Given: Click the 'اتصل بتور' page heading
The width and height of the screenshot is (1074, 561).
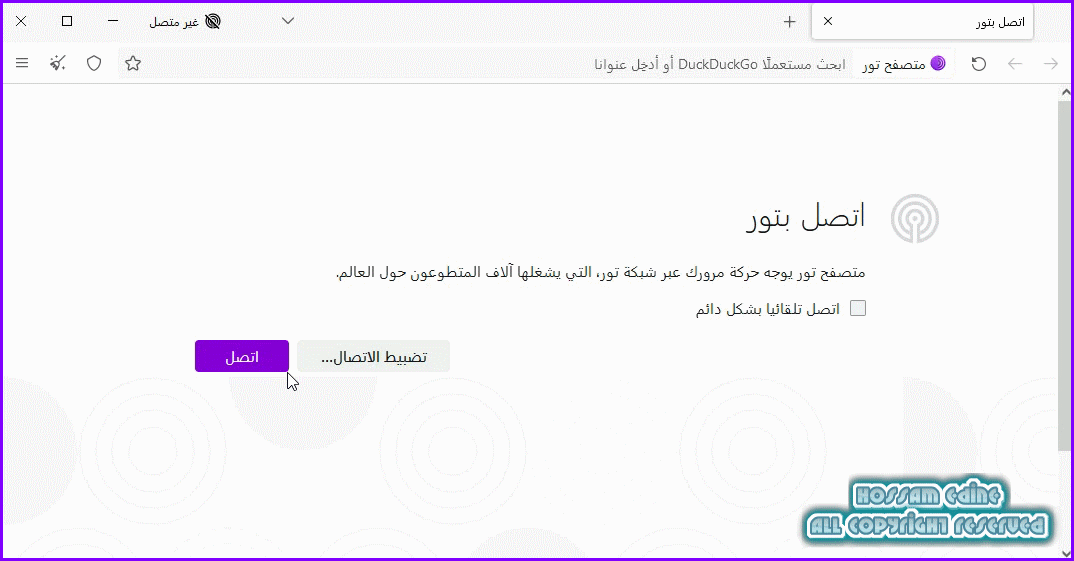Looking at the screenshot, I should point(806,216).
